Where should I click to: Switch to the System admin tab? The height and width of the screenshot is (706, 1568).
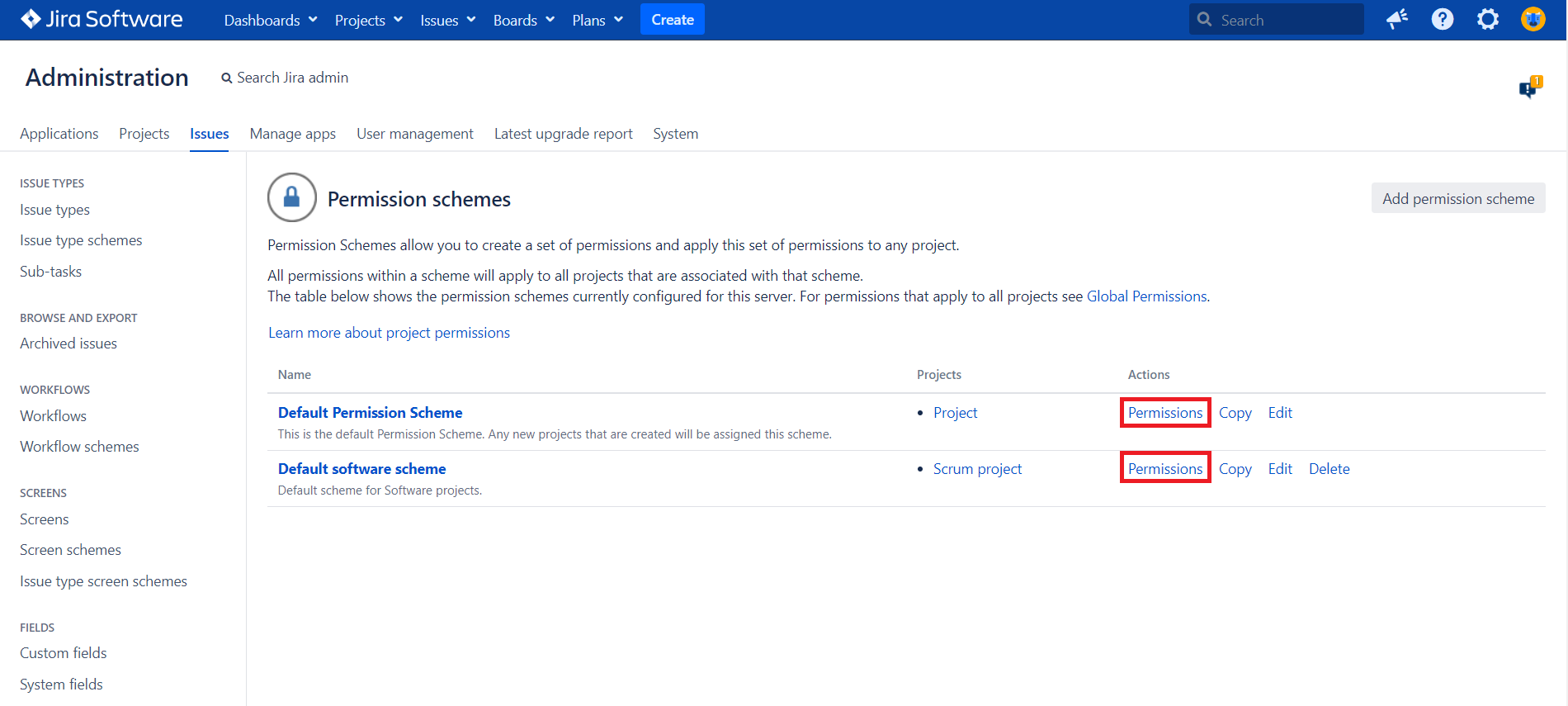point(675,134)
